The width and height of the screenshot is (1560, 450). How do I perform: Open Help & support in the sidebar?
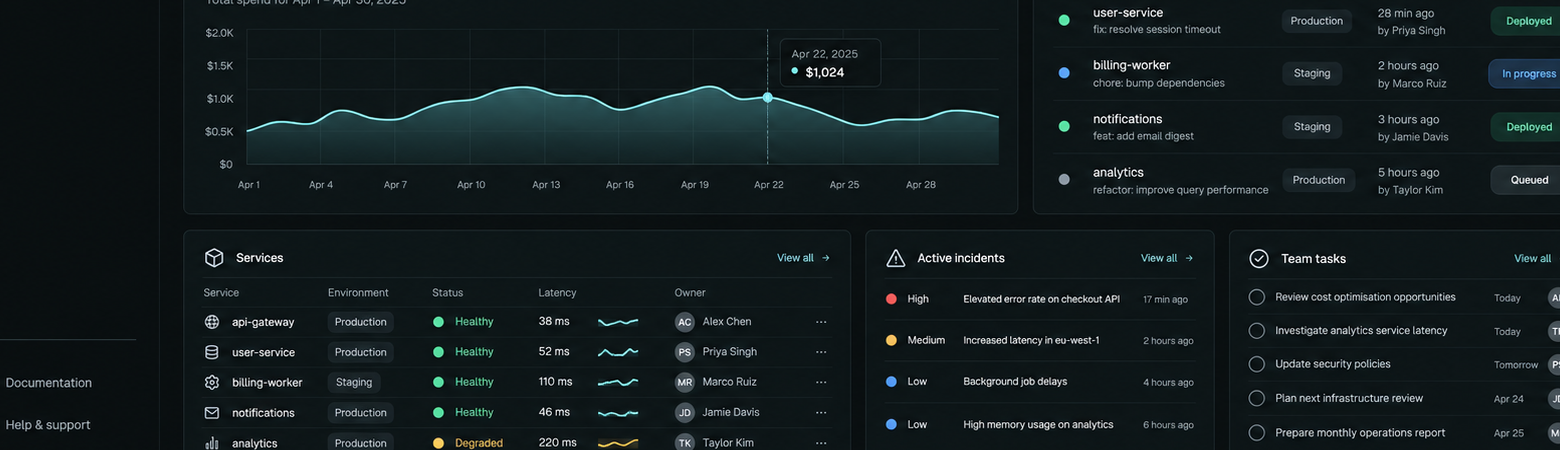(48, 425)
